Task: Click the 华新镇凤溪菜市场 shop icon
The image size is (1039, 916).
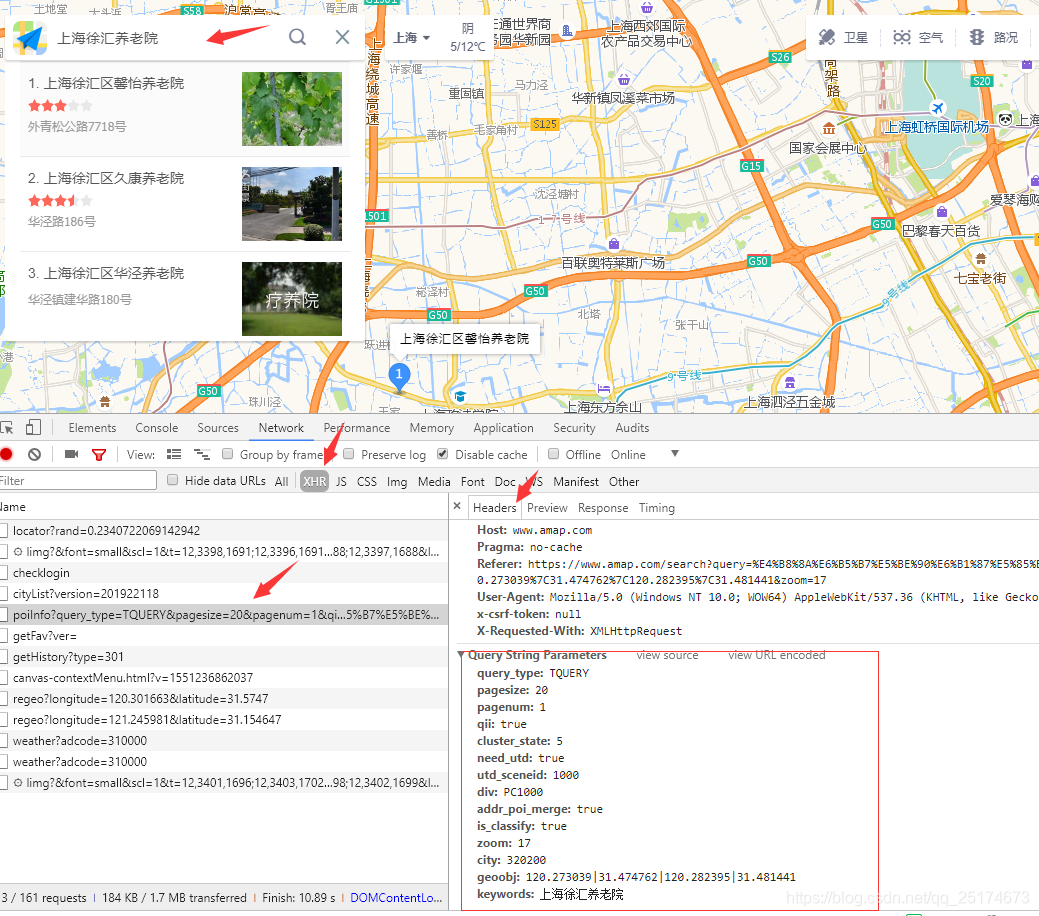Action: 624,80
